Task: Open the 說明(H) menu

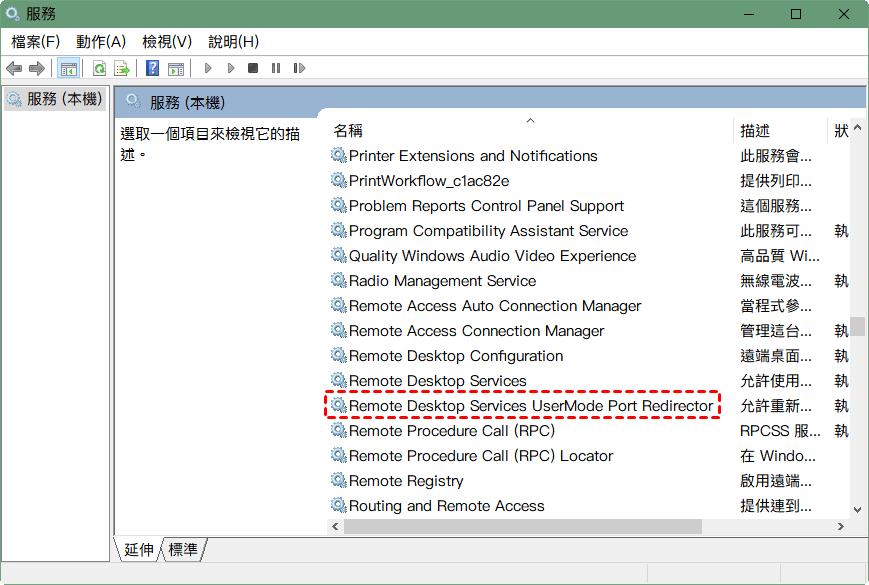Action: [233, 42]
